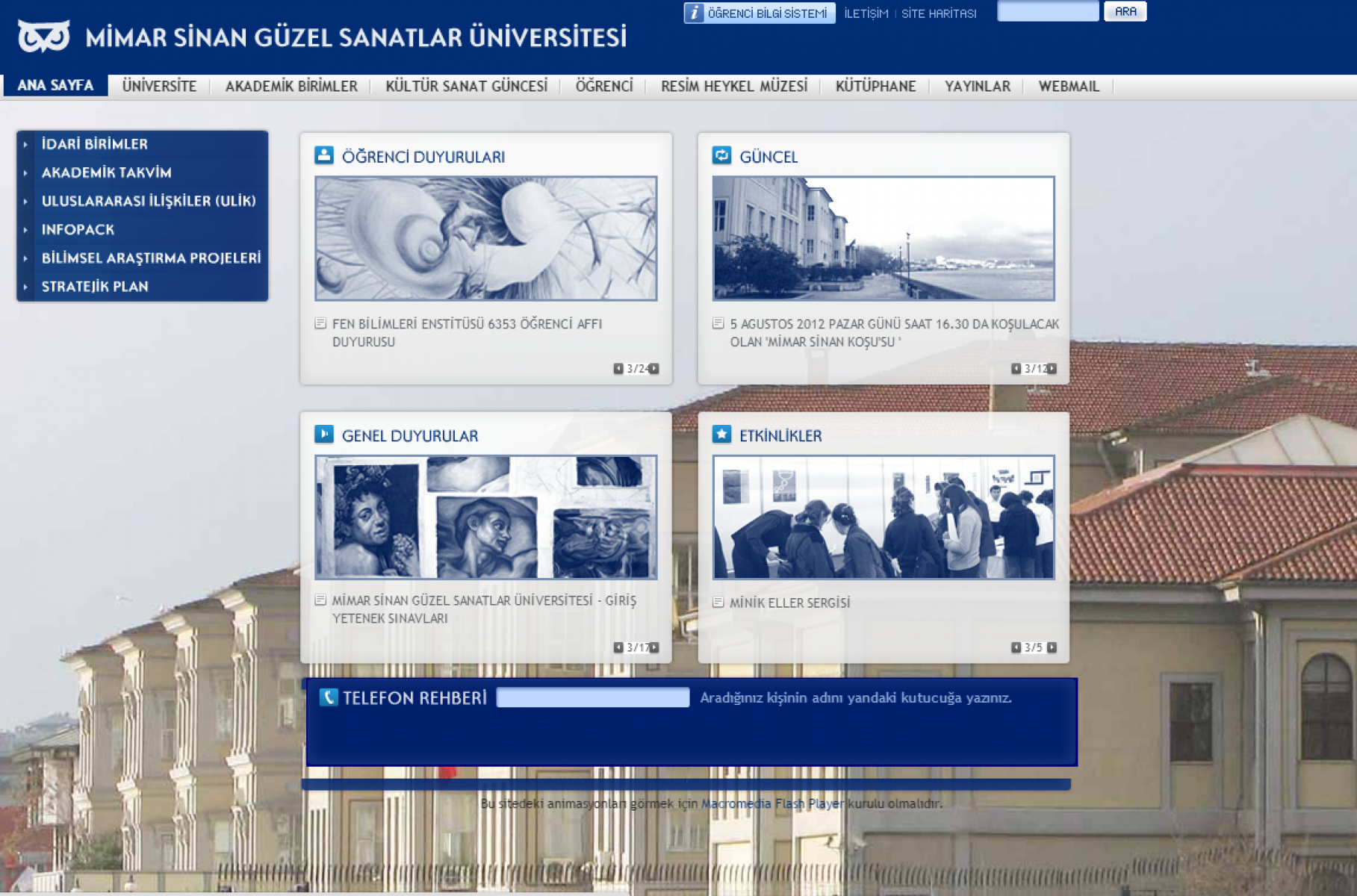Open Stratejik Plan sidebar entry

(x=95, y=287)
